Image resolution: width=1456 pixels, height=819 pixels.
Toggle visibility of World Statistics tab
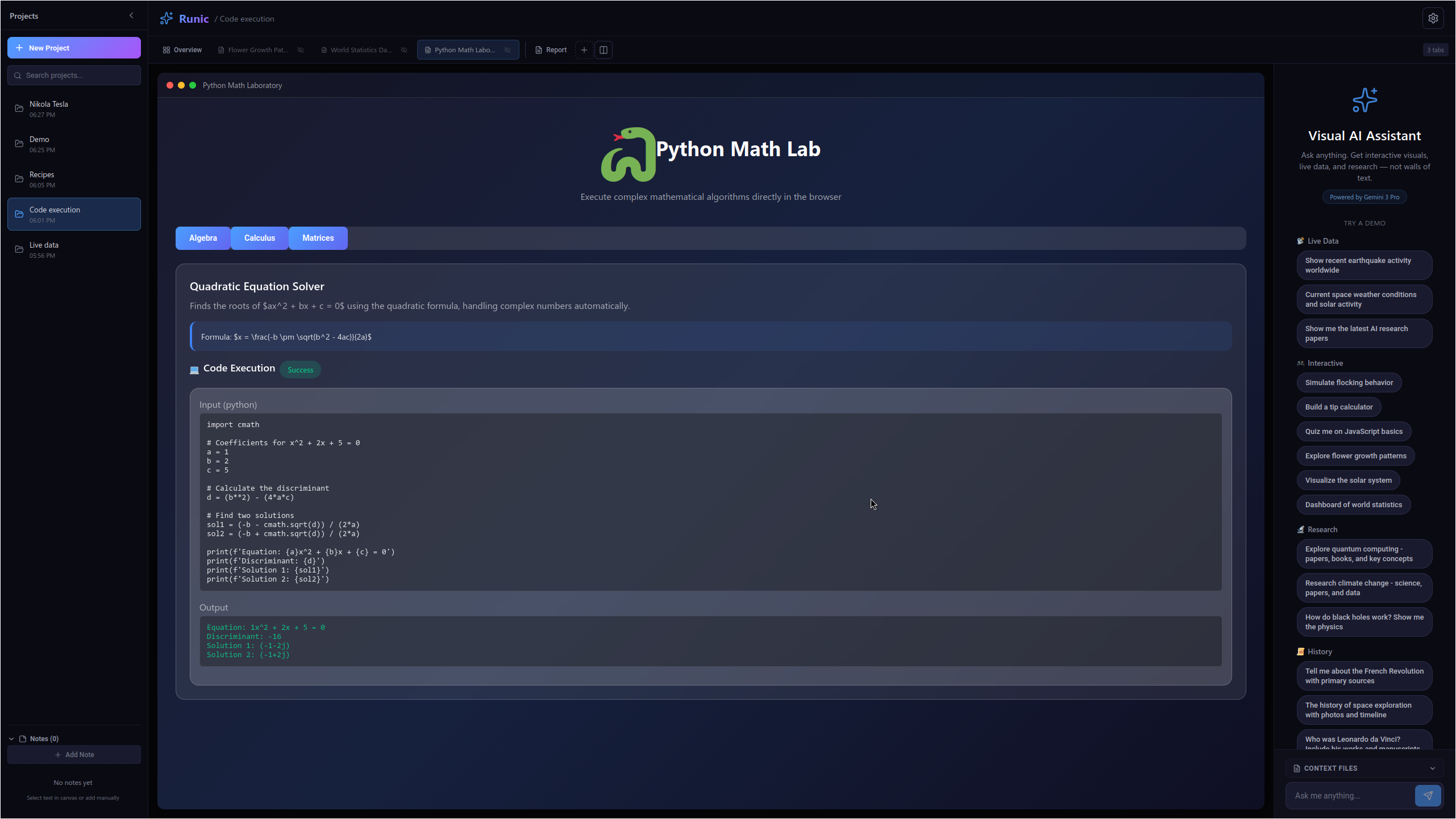click(404, 50)
